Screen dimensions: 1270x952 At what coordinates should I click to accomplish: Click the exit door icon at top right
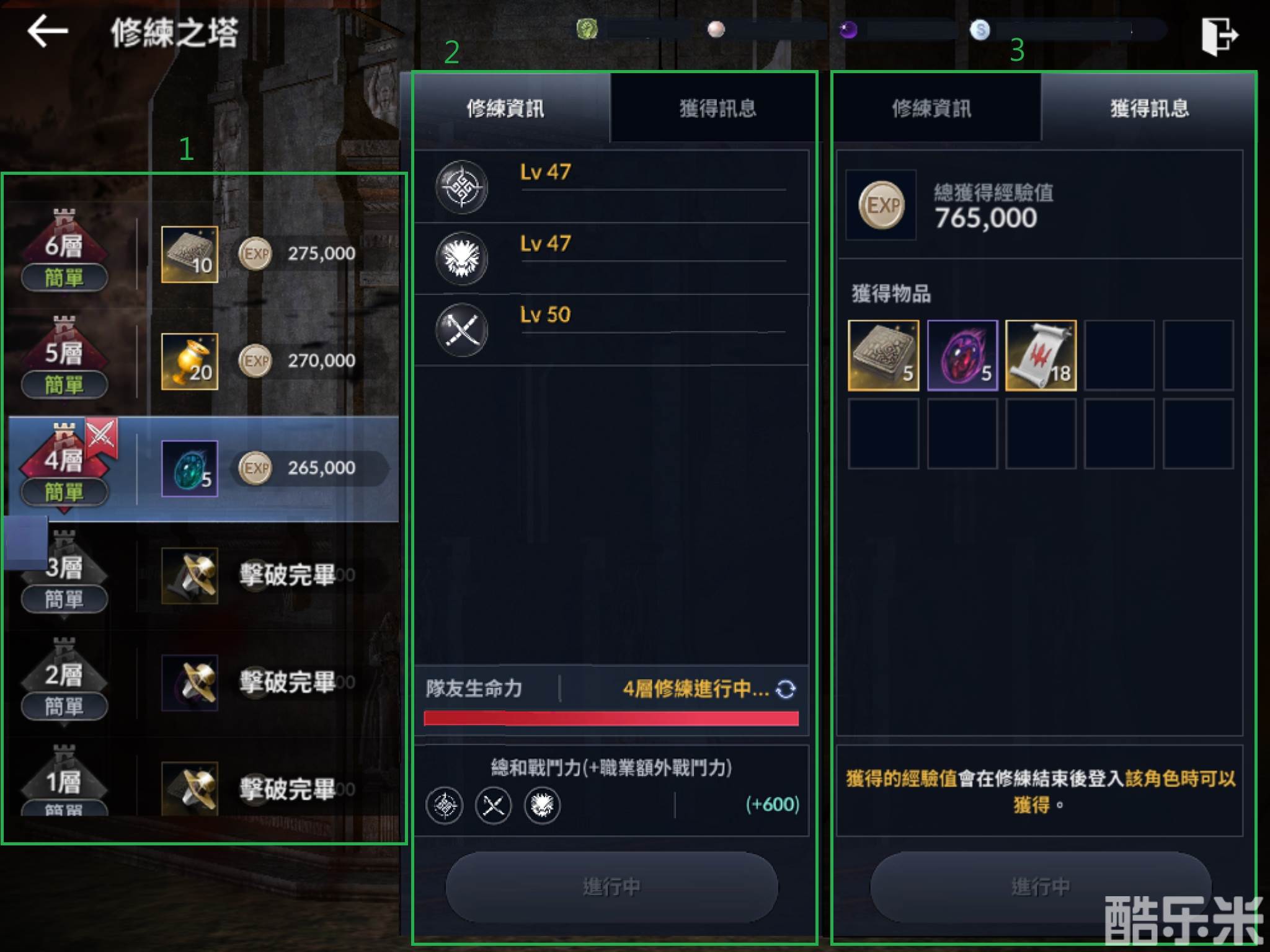coord(1219,36)
